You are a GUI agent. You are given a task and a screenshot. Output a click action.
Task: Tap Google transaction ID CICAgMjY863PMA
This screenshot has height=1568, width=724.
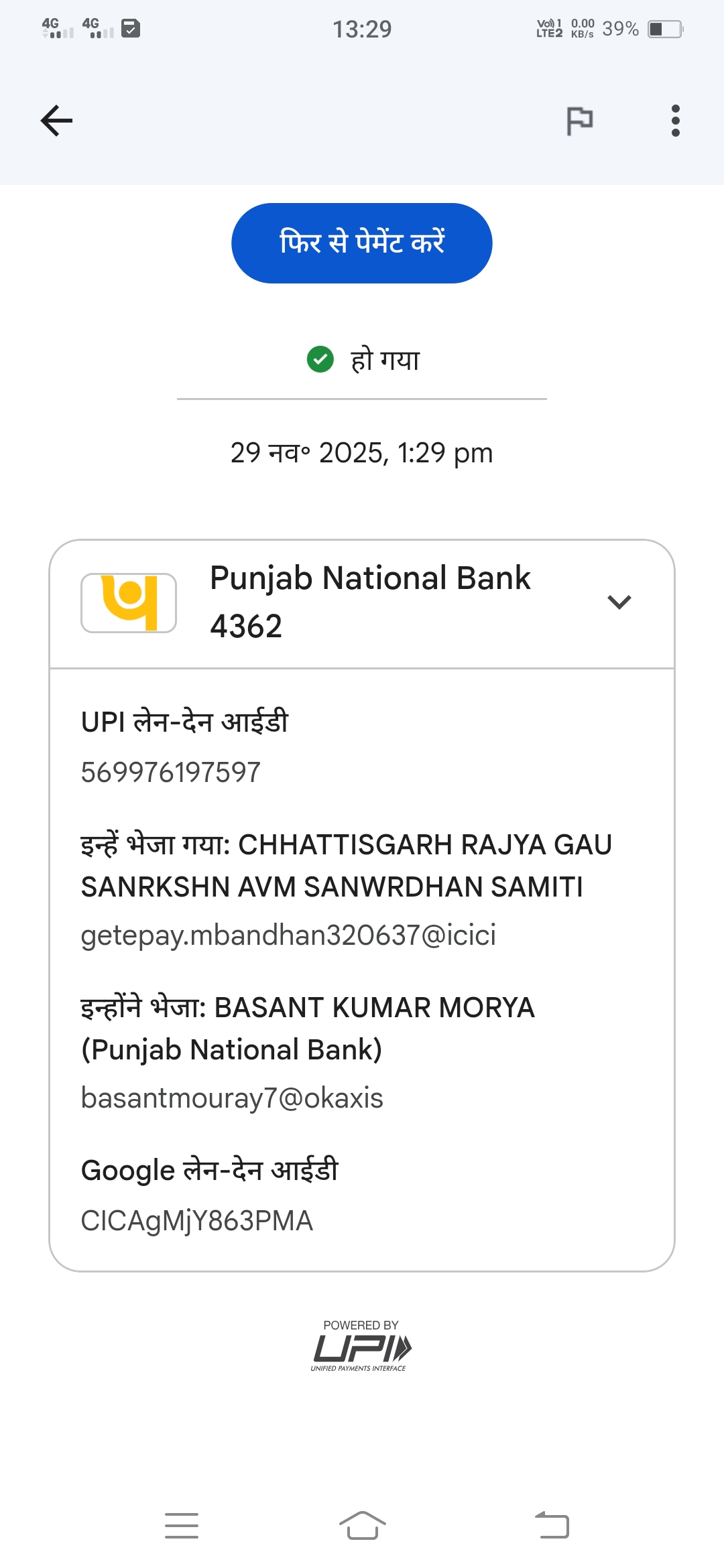pyautogui.click(x=197, y=1221)
